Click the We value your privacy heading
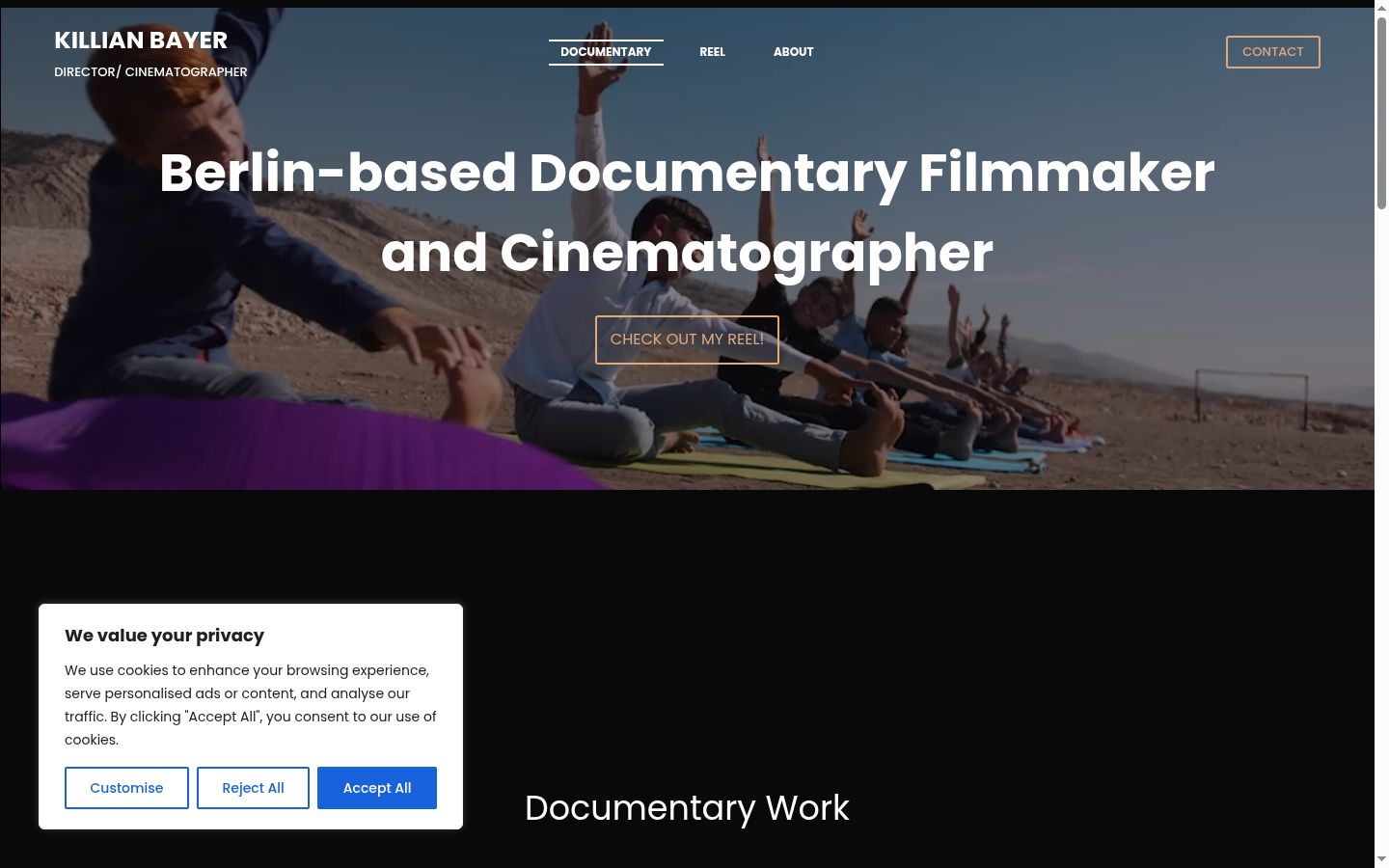The height and width of the screenshot is (868, 1389). pos(164,636)
